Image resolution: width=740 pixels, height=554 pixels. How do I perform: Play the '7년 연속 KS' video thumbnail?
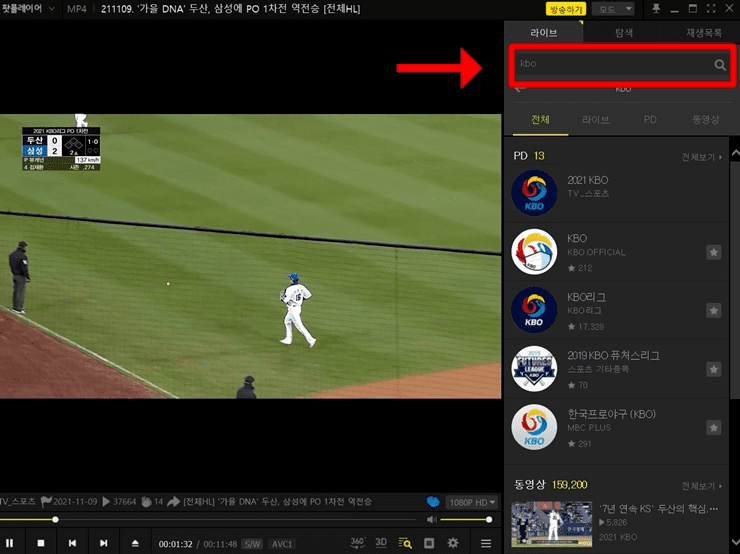(552, 524)
